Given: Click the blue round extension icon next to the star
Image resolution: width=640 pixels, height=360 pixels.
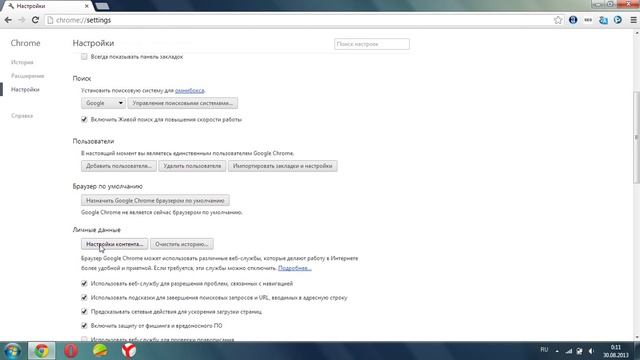Looking at the screenshot, I should pos(573,20).
